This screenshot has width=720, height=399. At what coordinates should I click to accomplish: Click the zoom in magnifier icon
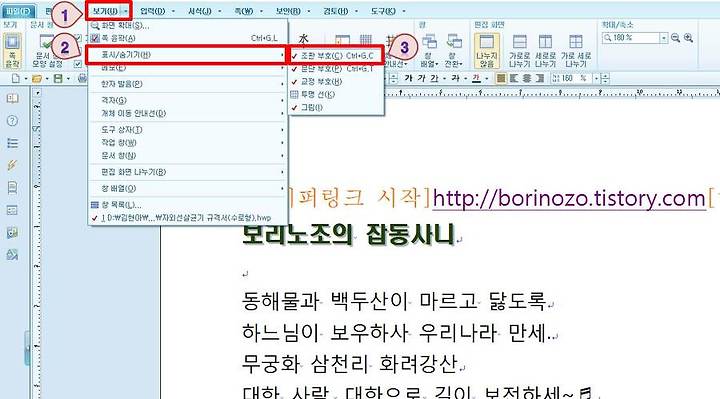click(688, 38)
